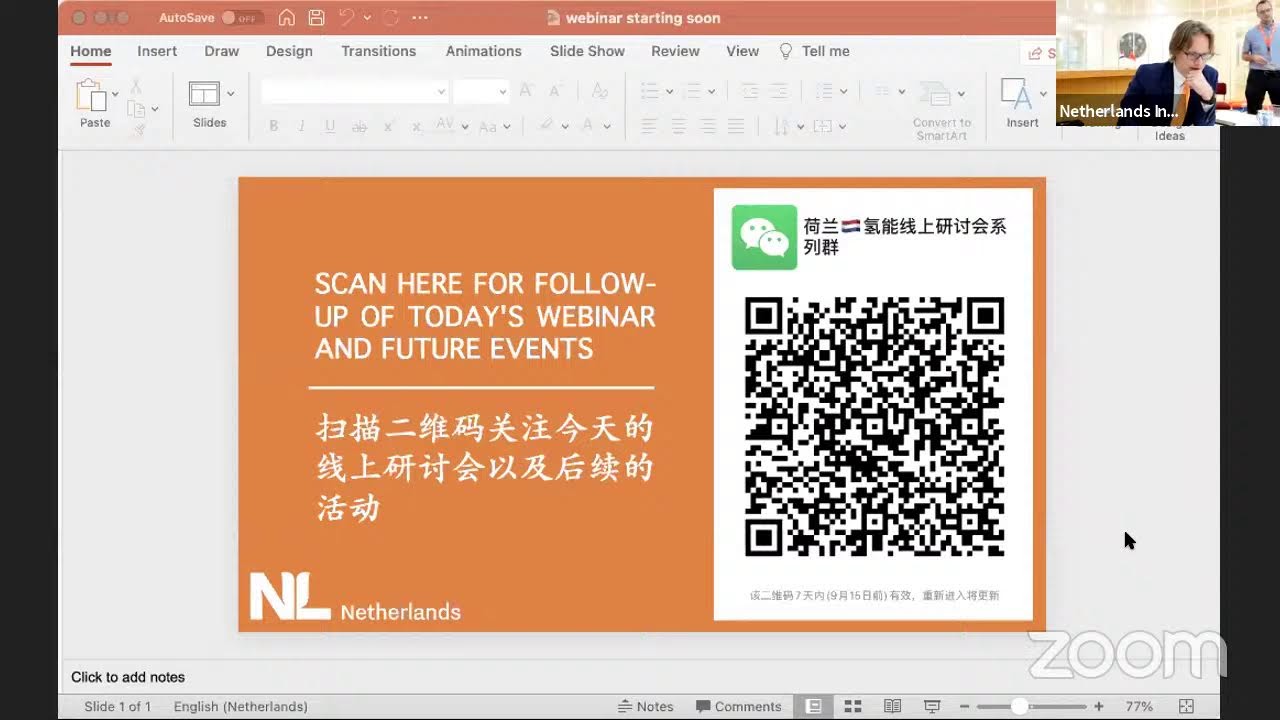Clear all formatting icon
The image size is (1280, 720).
point(599,92)
